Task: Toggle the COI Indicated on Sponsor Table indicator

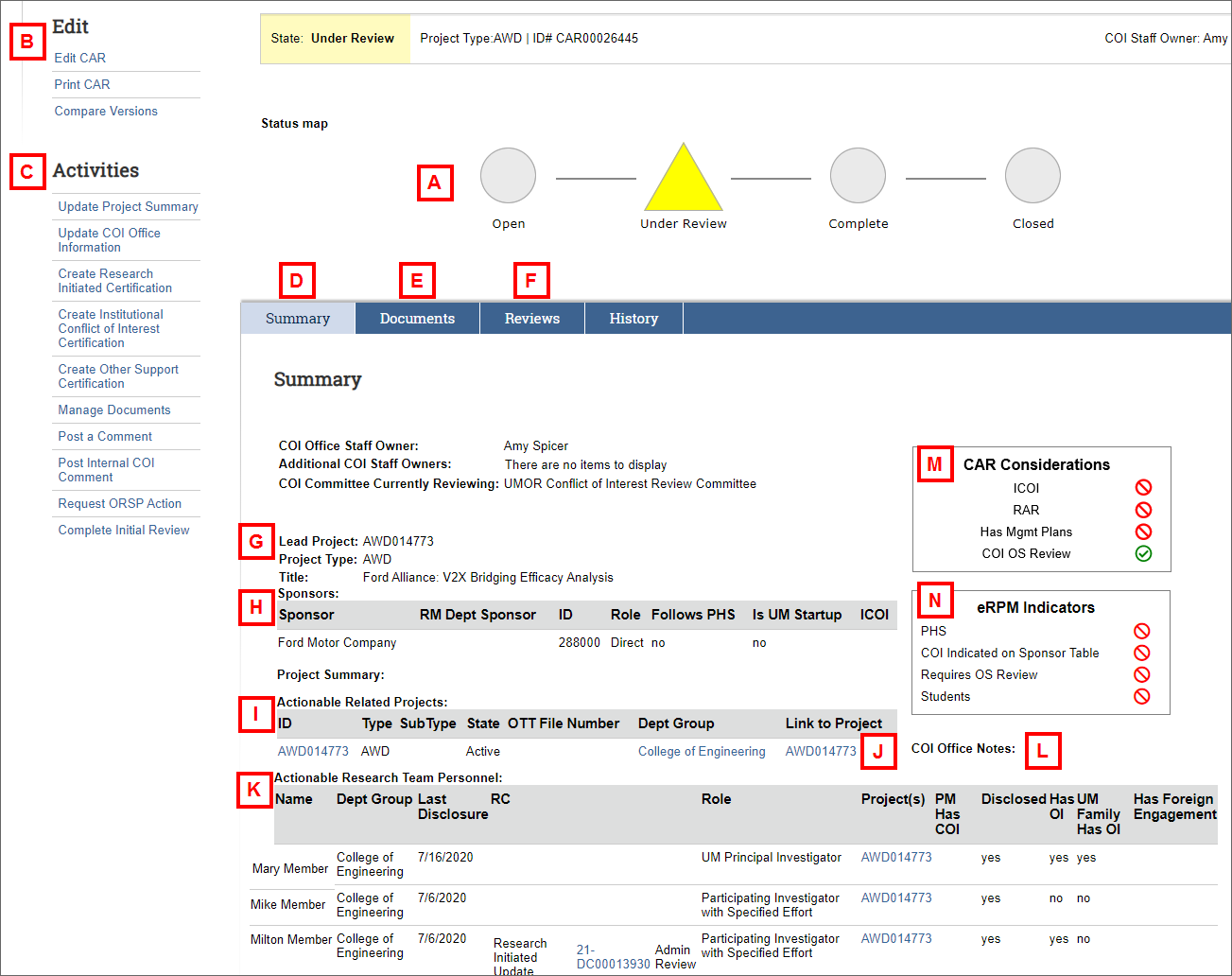Action: point(1143,653)
